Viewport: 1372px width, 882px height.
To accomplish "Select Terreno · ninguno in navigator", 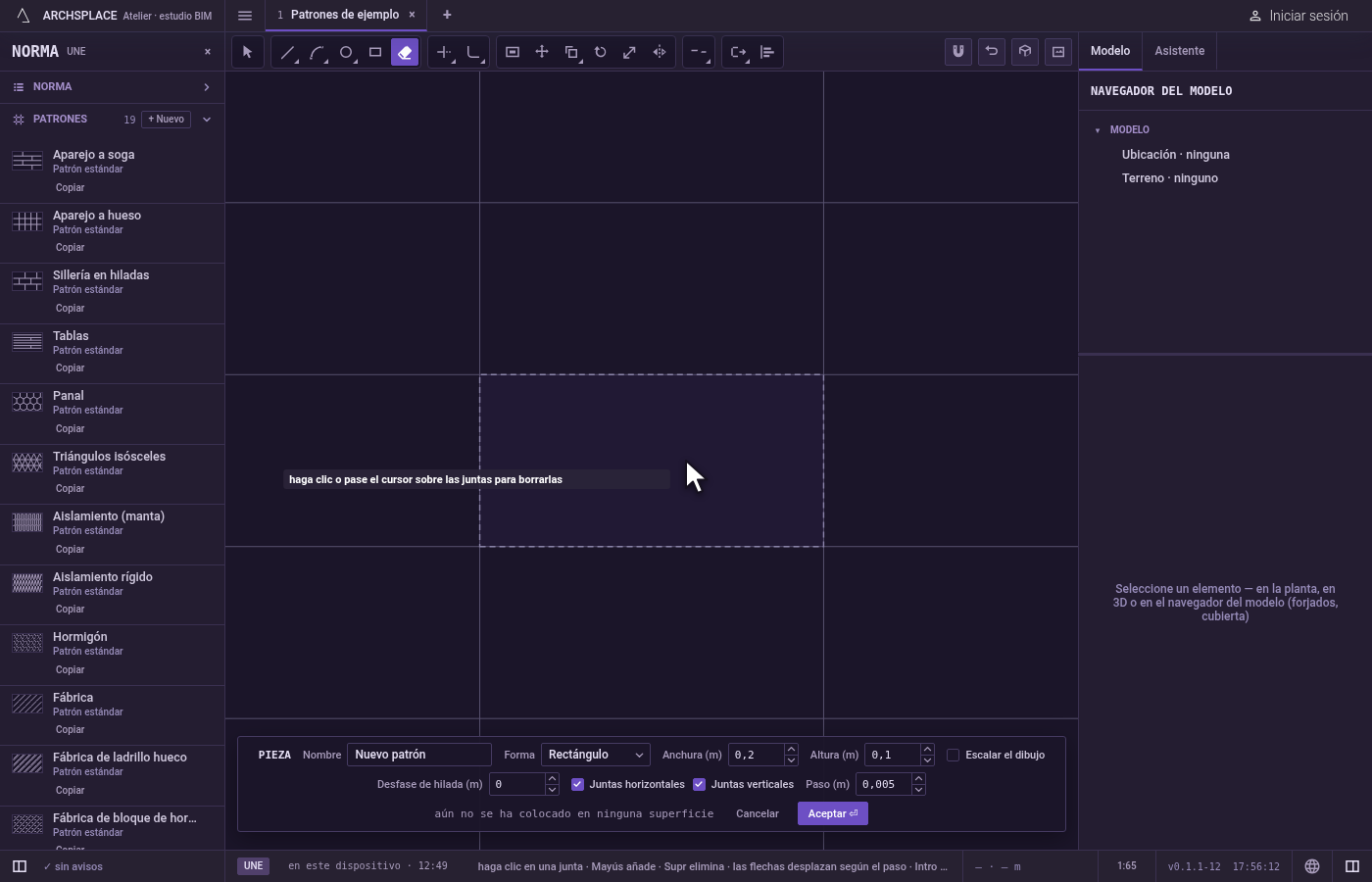I will click(x=1170, y=178).
